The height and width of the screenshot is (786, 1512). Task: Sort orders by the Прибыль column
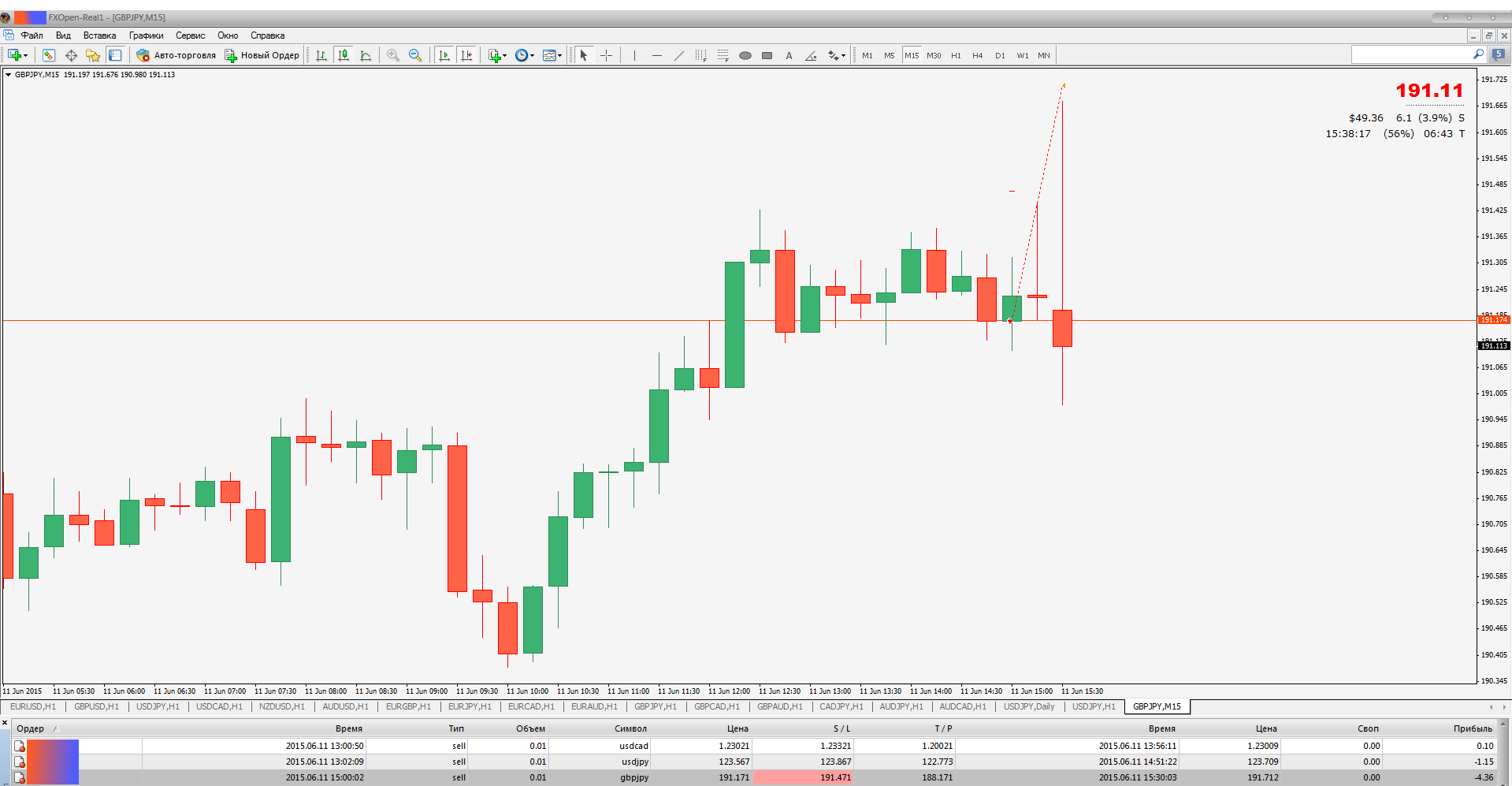[1473, 728]
